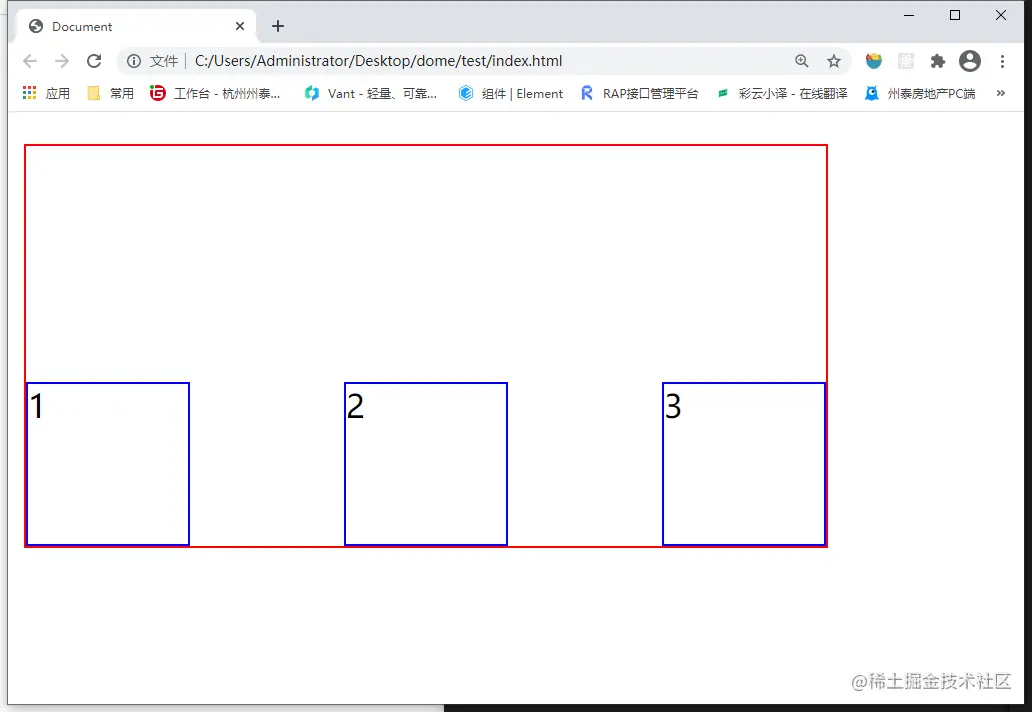Reload the current page
The height and width of the screenshot is (712, 1032).
(x=94, y=61)
